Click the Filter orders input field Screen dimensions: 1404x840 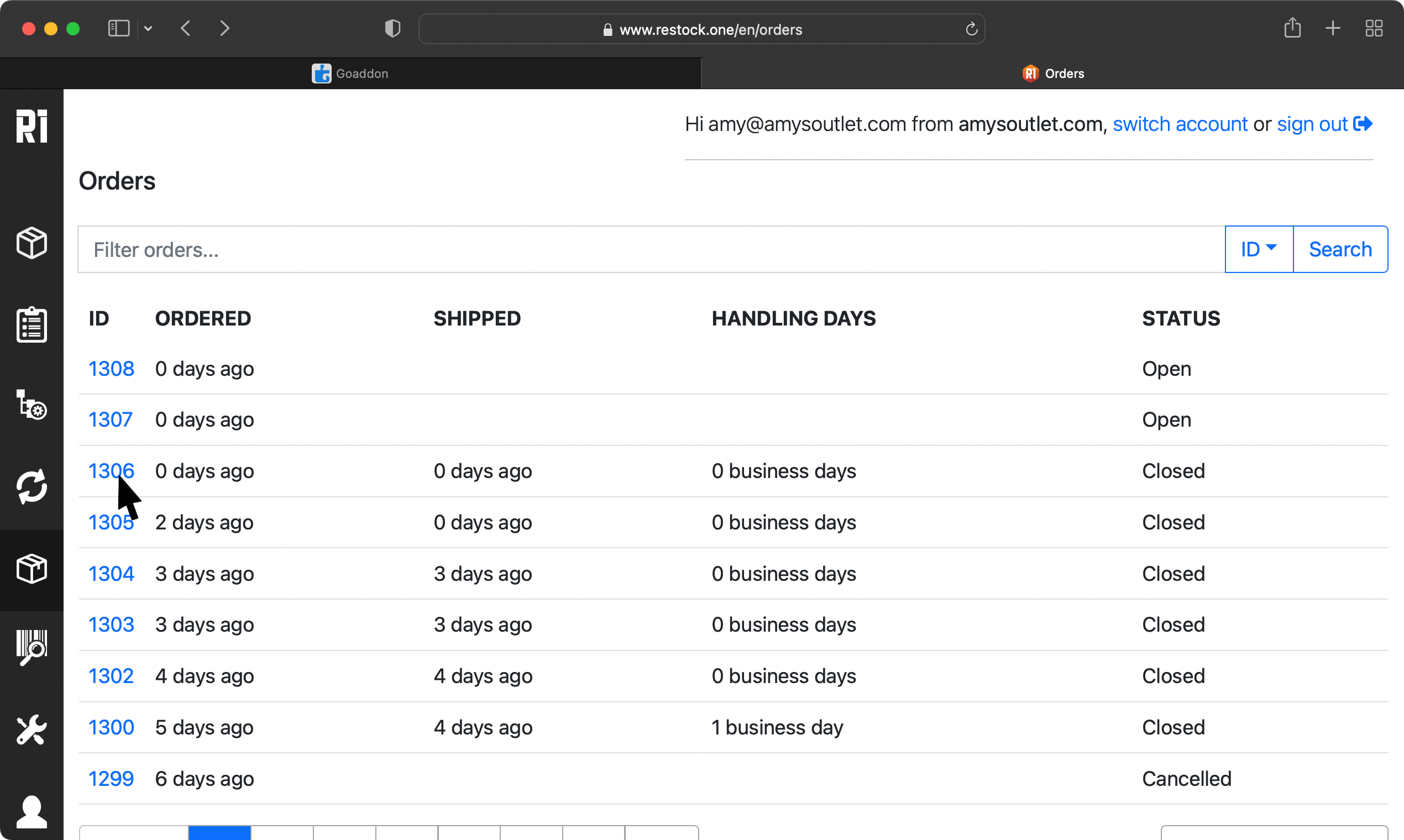point(651,250)
